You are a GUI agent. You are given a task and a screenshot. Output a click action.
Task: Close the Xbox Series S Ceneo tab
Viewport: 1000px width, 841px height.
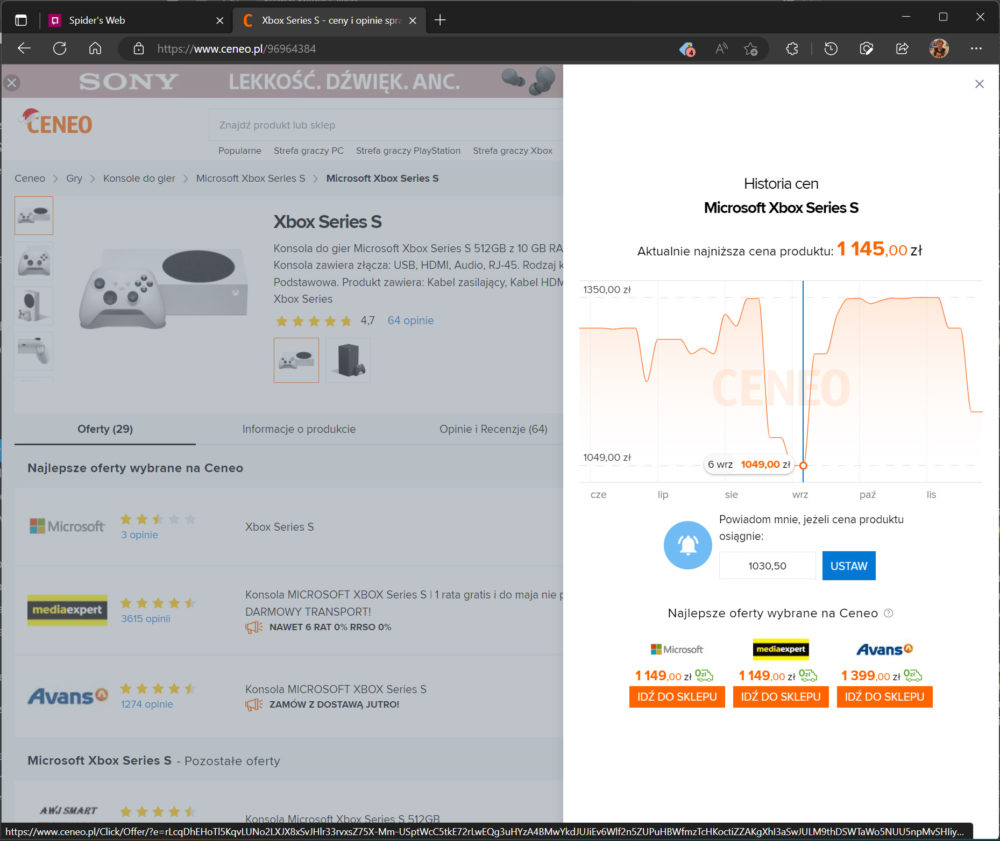413,20
